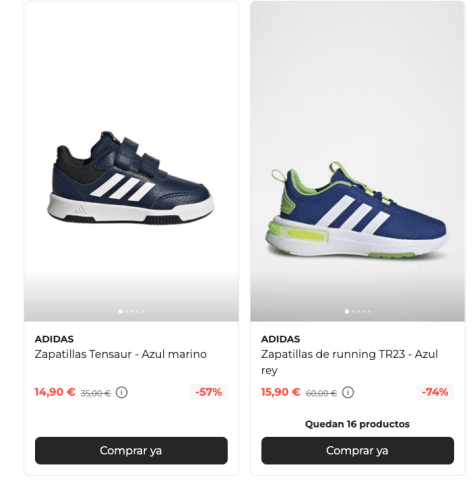Click Comprar ya for Tensaur shoes

click(131, 450)
